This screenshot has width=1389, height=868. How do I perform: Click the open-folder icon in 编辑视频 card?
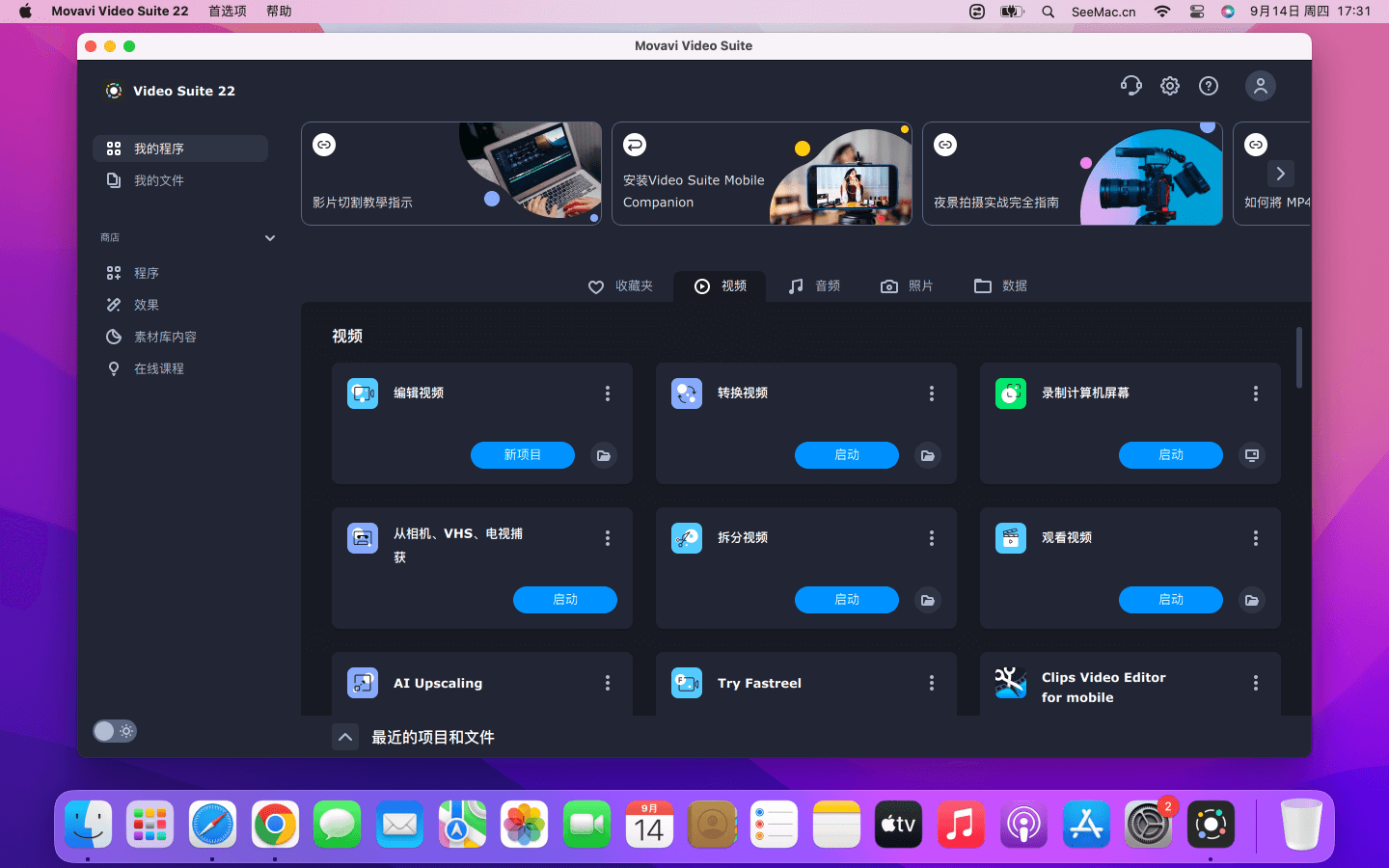[604, 455]
